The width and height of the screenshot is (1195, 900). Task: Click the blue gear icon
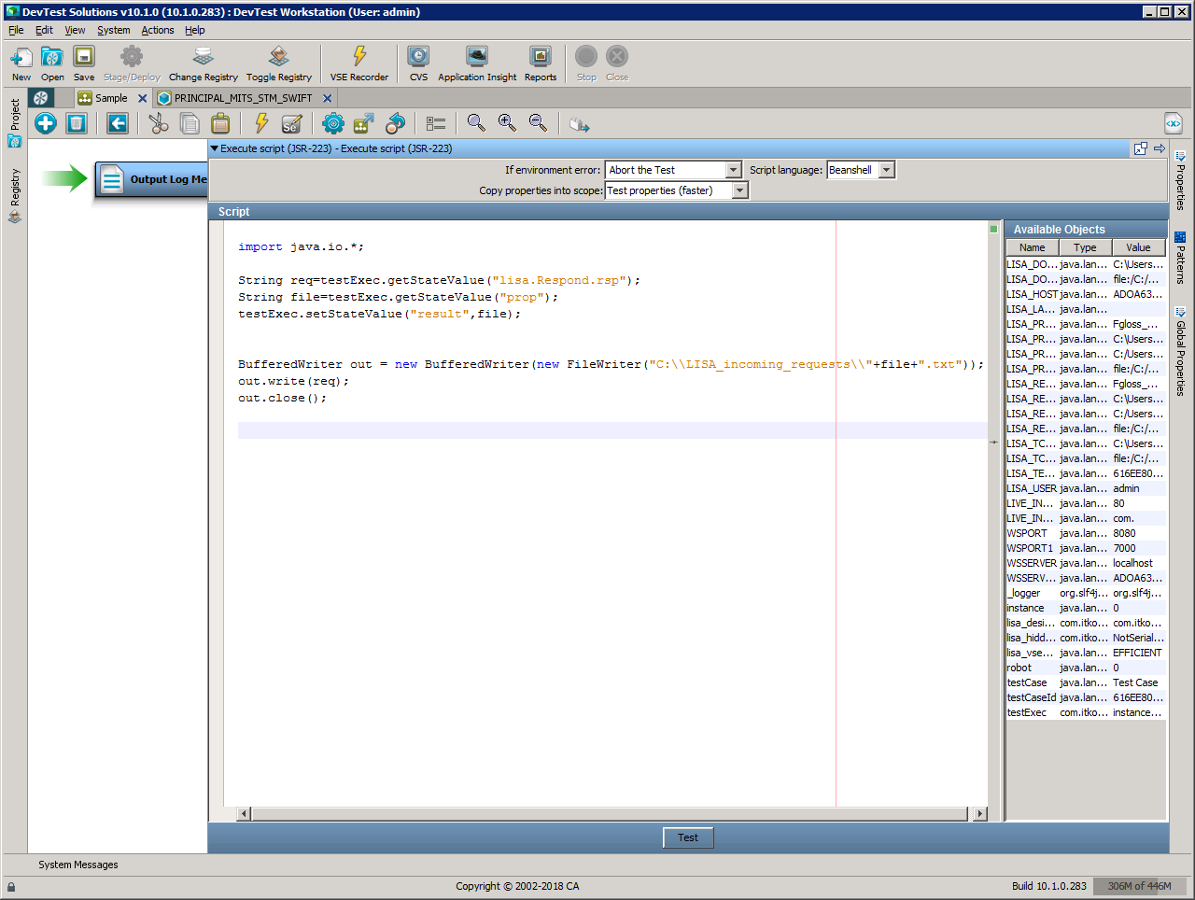pos(333,123)
